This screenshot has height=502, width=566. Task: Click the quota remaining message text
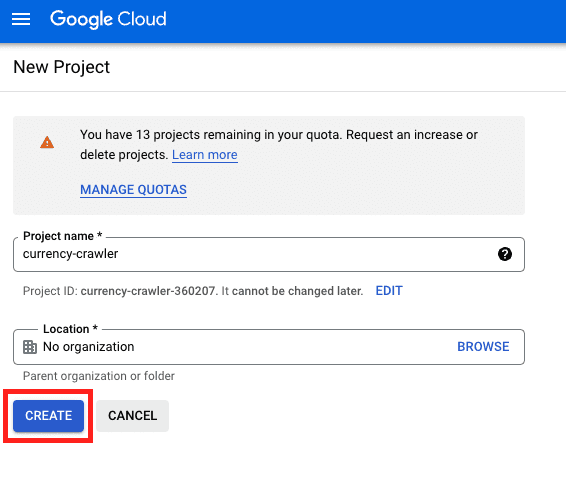(279, 145)
